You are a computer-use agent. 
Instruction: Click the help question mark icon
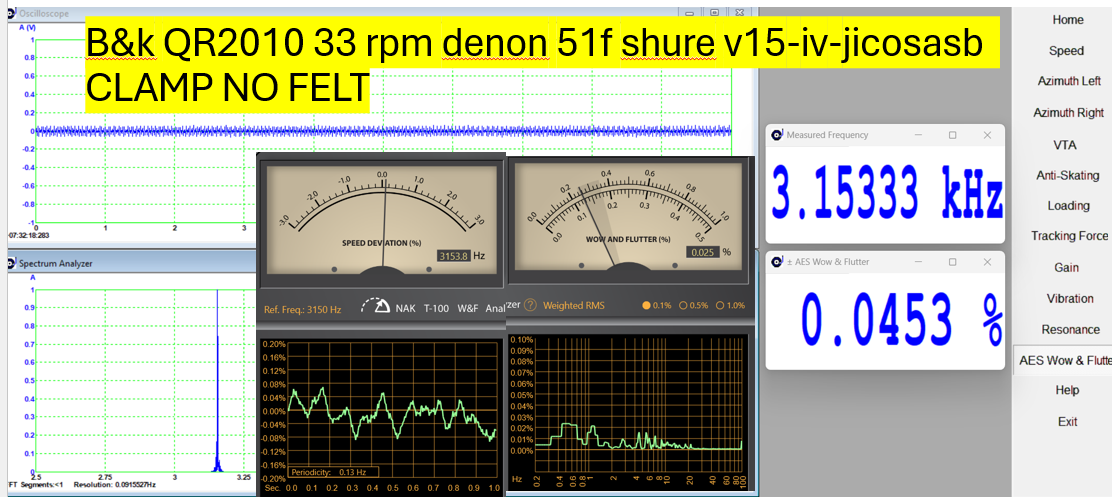tap(531, 305)
